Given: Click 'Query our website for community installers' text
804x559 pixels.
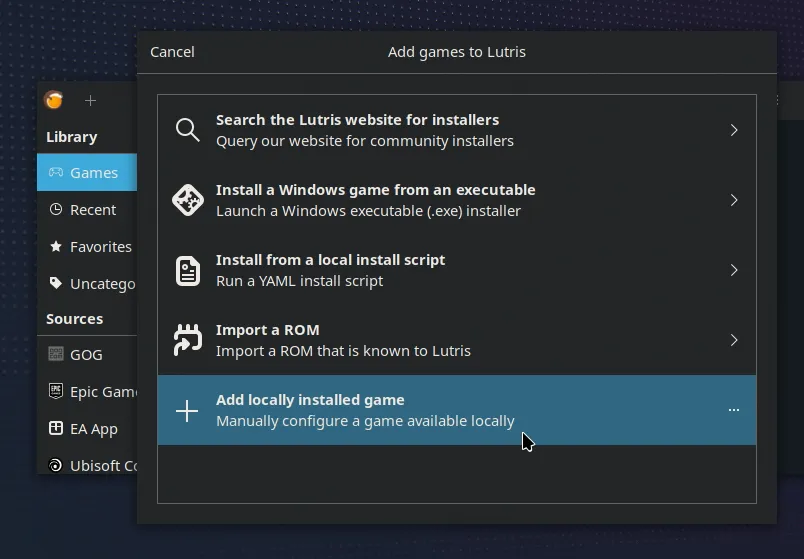Looking at the screenshot, I should coord(365,141).
